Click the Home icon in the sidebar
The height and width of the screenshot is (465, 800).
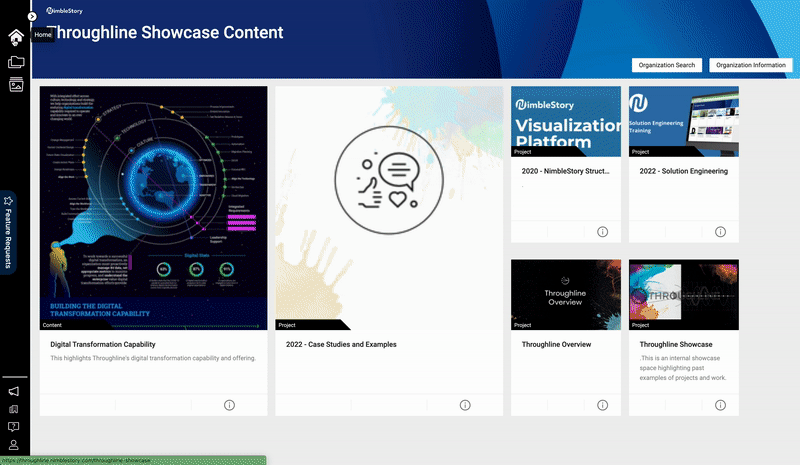15,37
